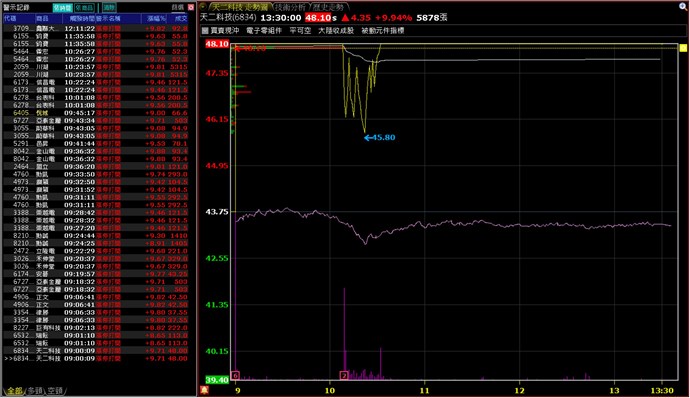Click the 清除 clear button in alert panel

110,7
